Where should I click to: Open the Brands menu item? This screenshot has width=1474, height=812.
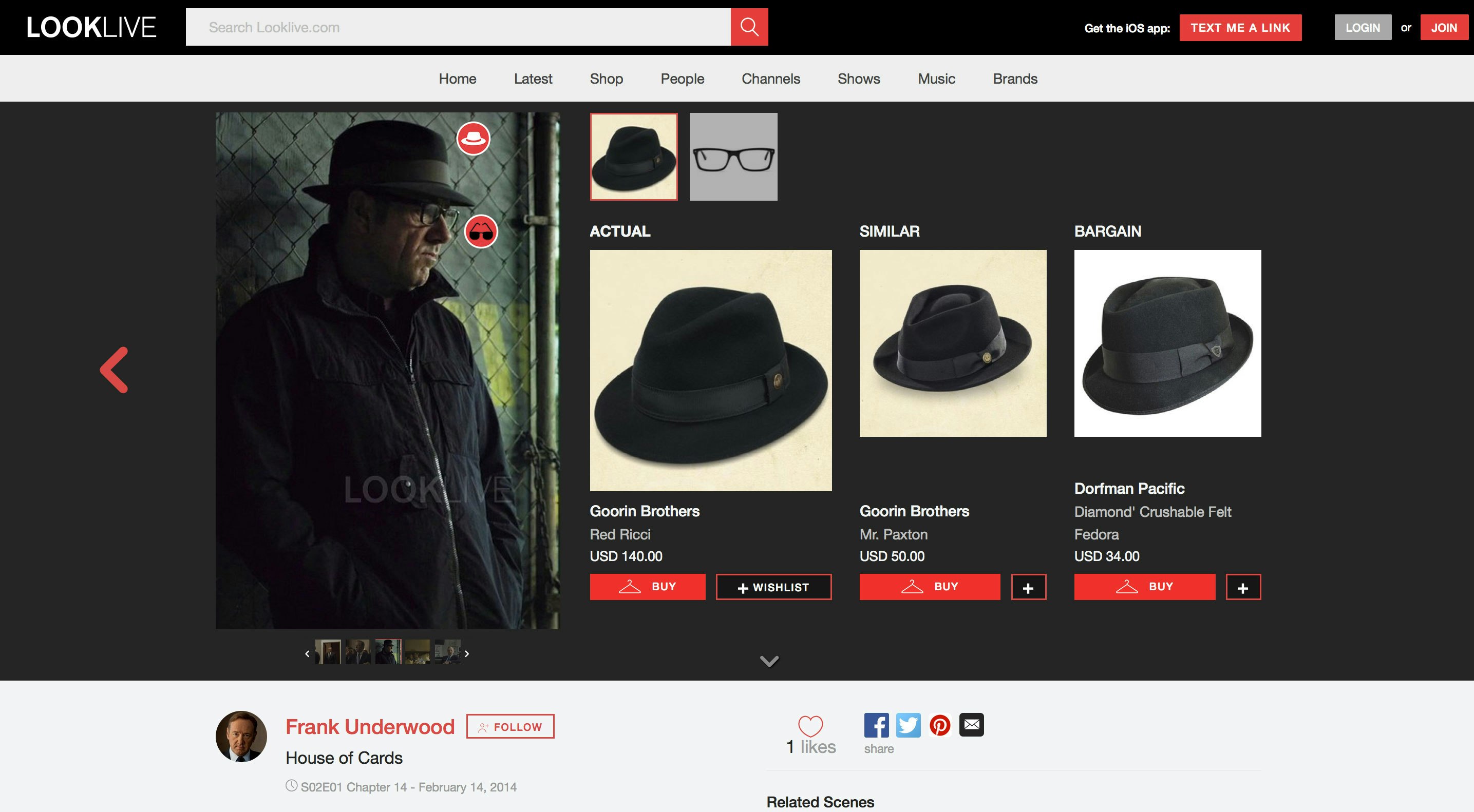tap(1014, 79)
